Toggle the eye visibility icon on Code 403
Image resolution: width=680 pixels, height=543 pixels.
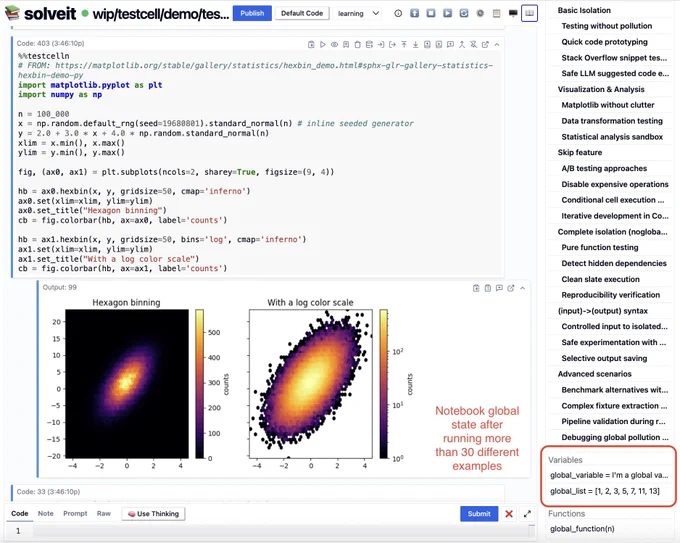click(x=334, y=44)
